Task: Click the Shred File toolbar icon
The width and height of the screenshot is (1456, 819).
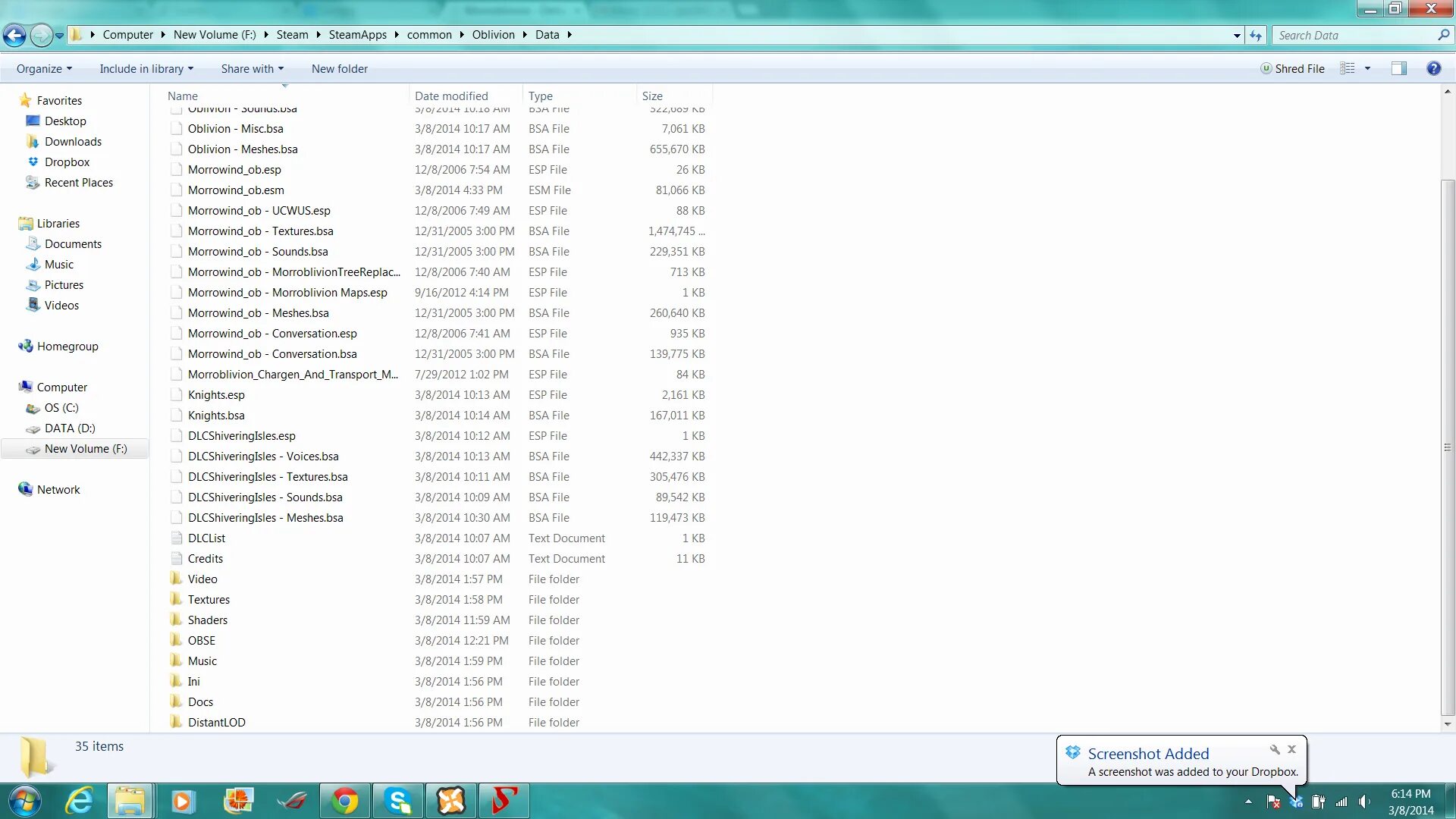Action: click(1293, 68)
